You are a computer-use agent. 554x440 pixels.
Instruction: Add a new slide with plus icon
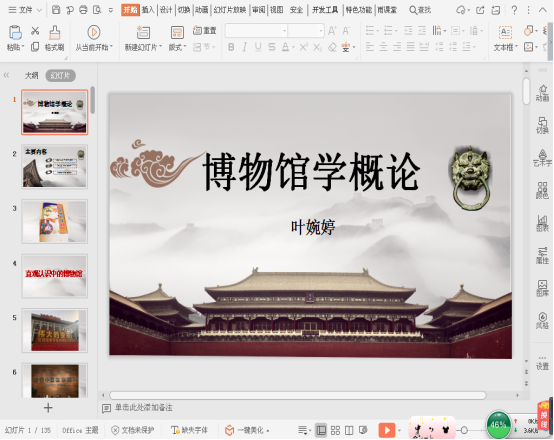click(48, 408)
